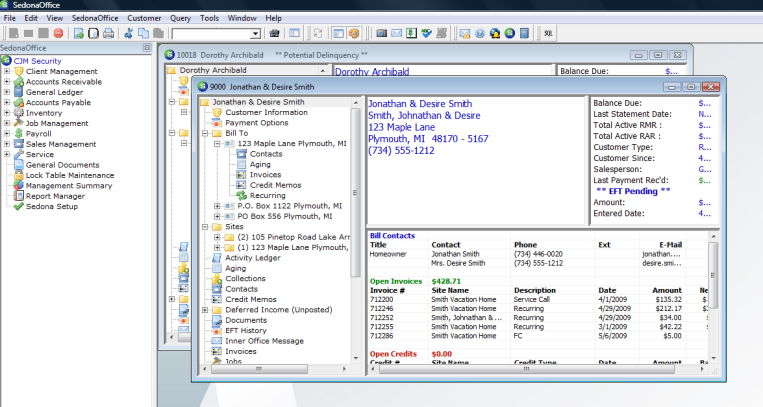Viewport: 763px width, 407px height.
Task: Select General Ledger in sidebar tree
Action: (54, 92)
